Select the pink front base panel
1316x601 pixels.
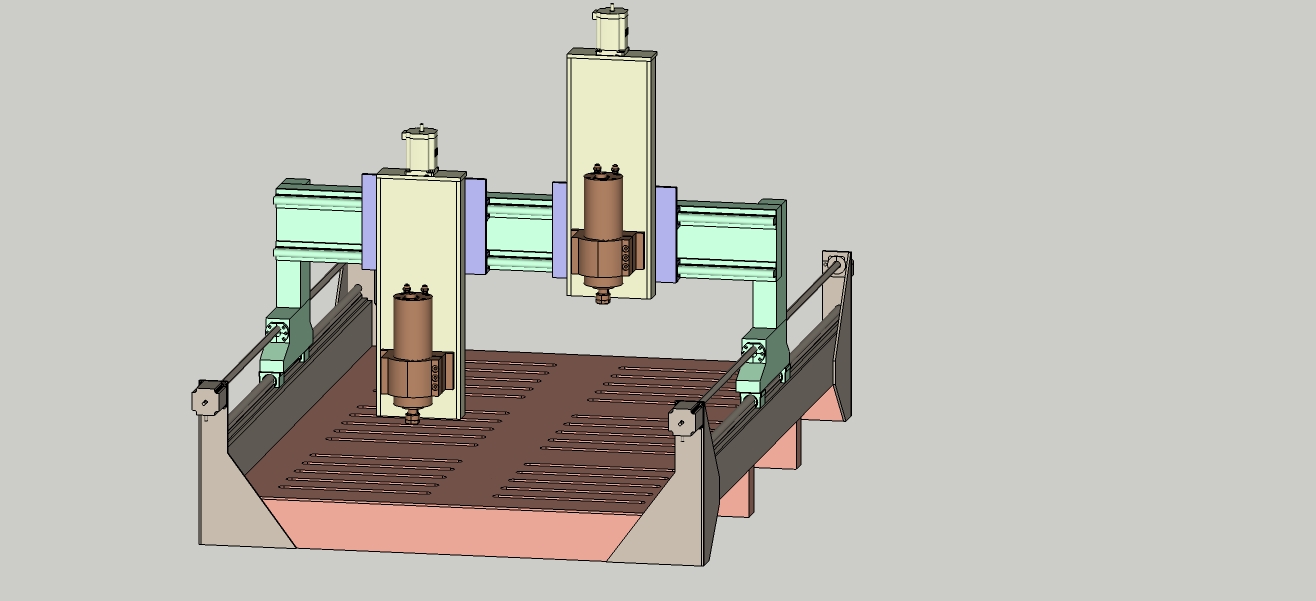[450, 528]
